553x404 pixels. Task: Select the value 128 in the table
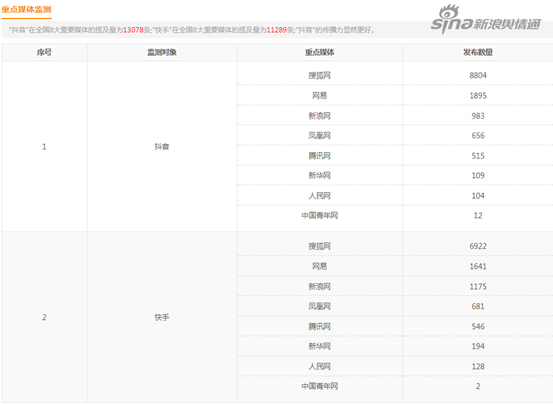point(478,366)
